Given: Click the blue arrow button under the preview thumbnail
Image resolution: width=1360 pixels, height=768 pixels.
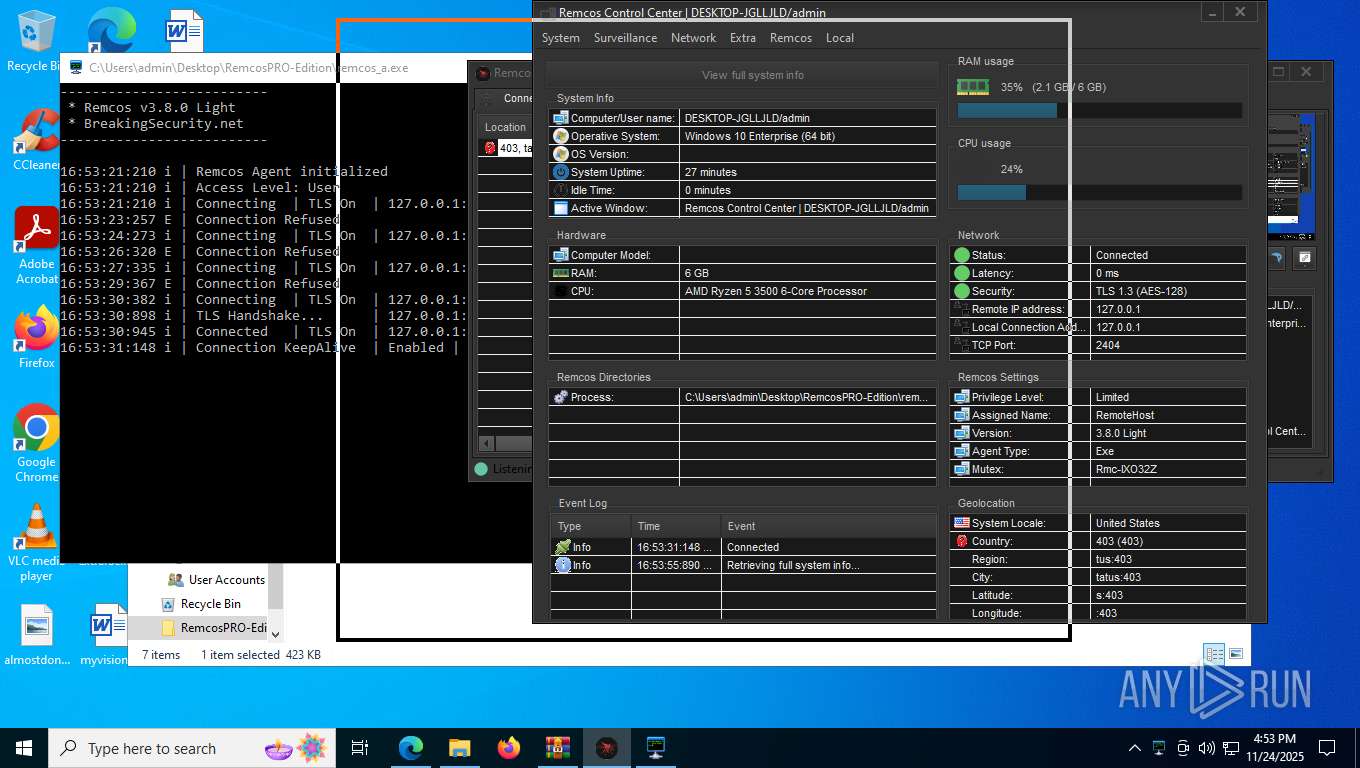Looking at the screenshot, I should click(1276, 258).
